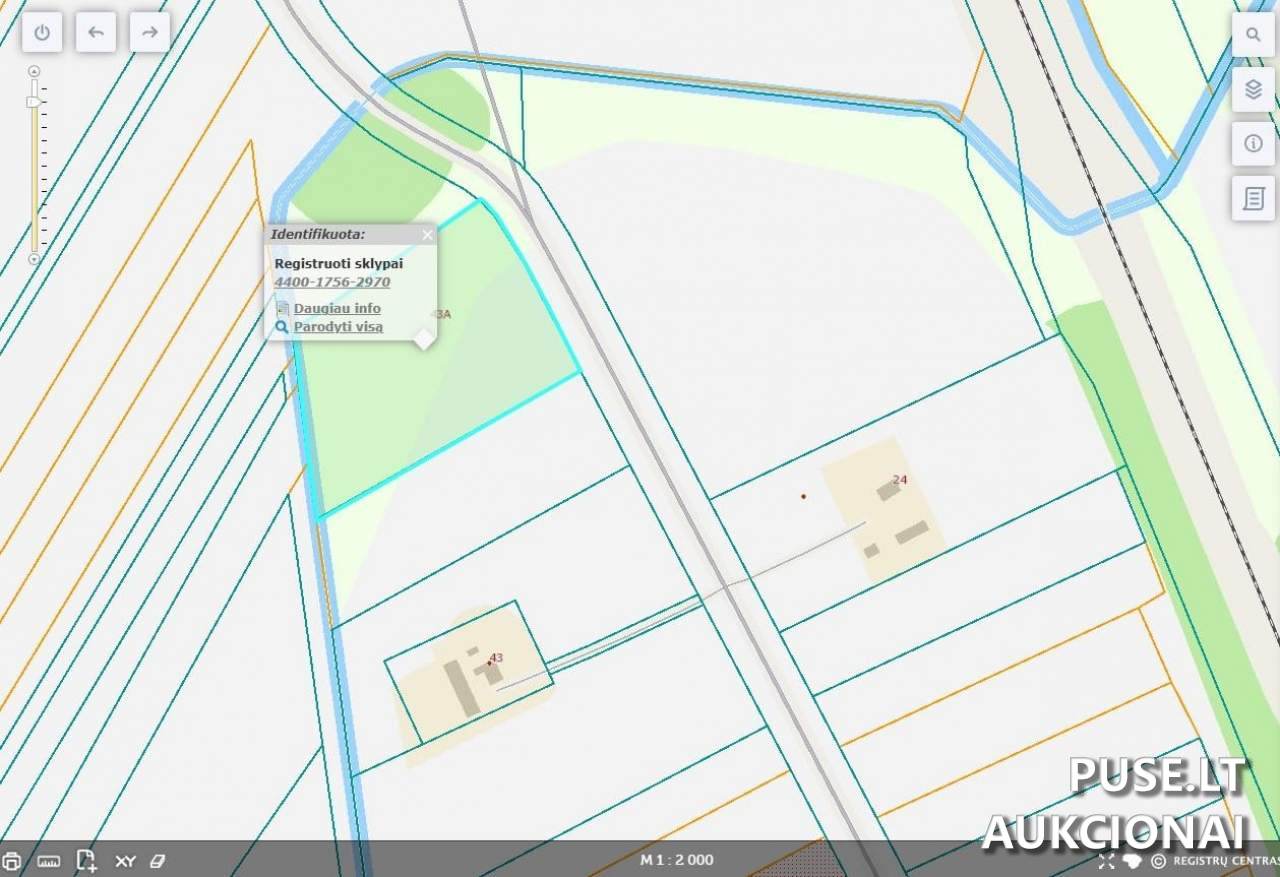The width and height of the screenshot is (1280, 877).
Task: Click the add document icon
Action: click(x=86, y=861)
